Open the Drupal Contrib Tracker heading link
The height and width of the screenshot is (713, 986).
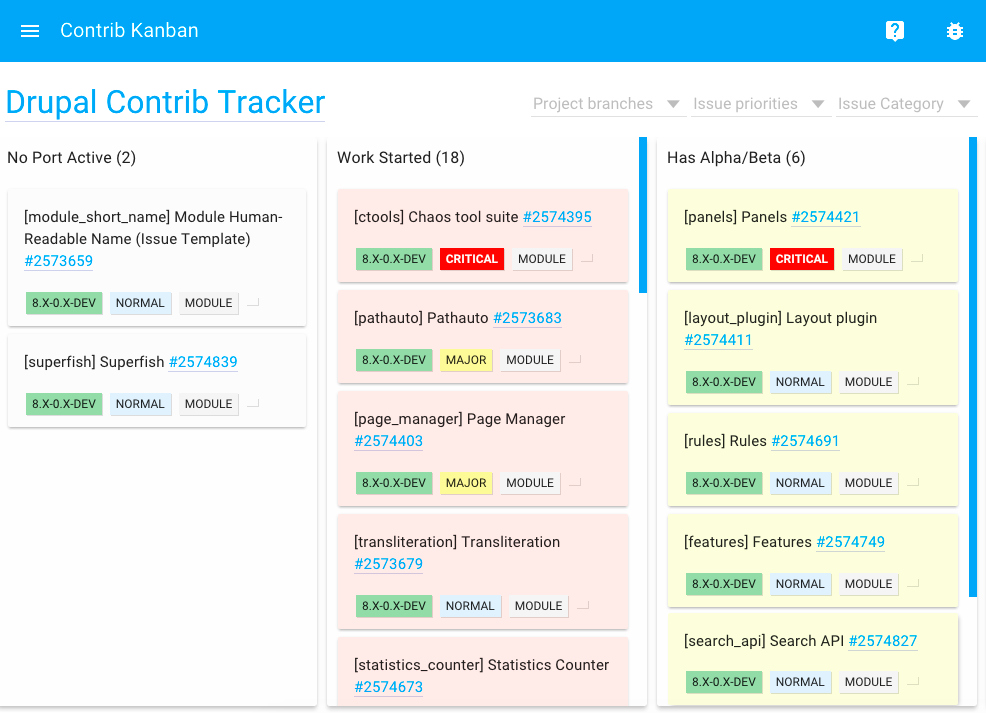pos(165,102)
